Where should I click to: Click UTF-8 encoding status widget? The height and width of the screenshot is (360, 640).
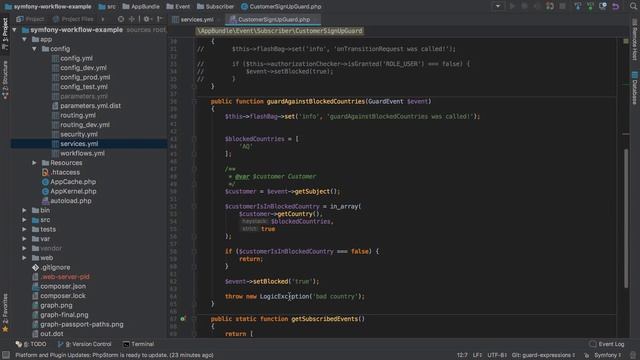point(497,355)
